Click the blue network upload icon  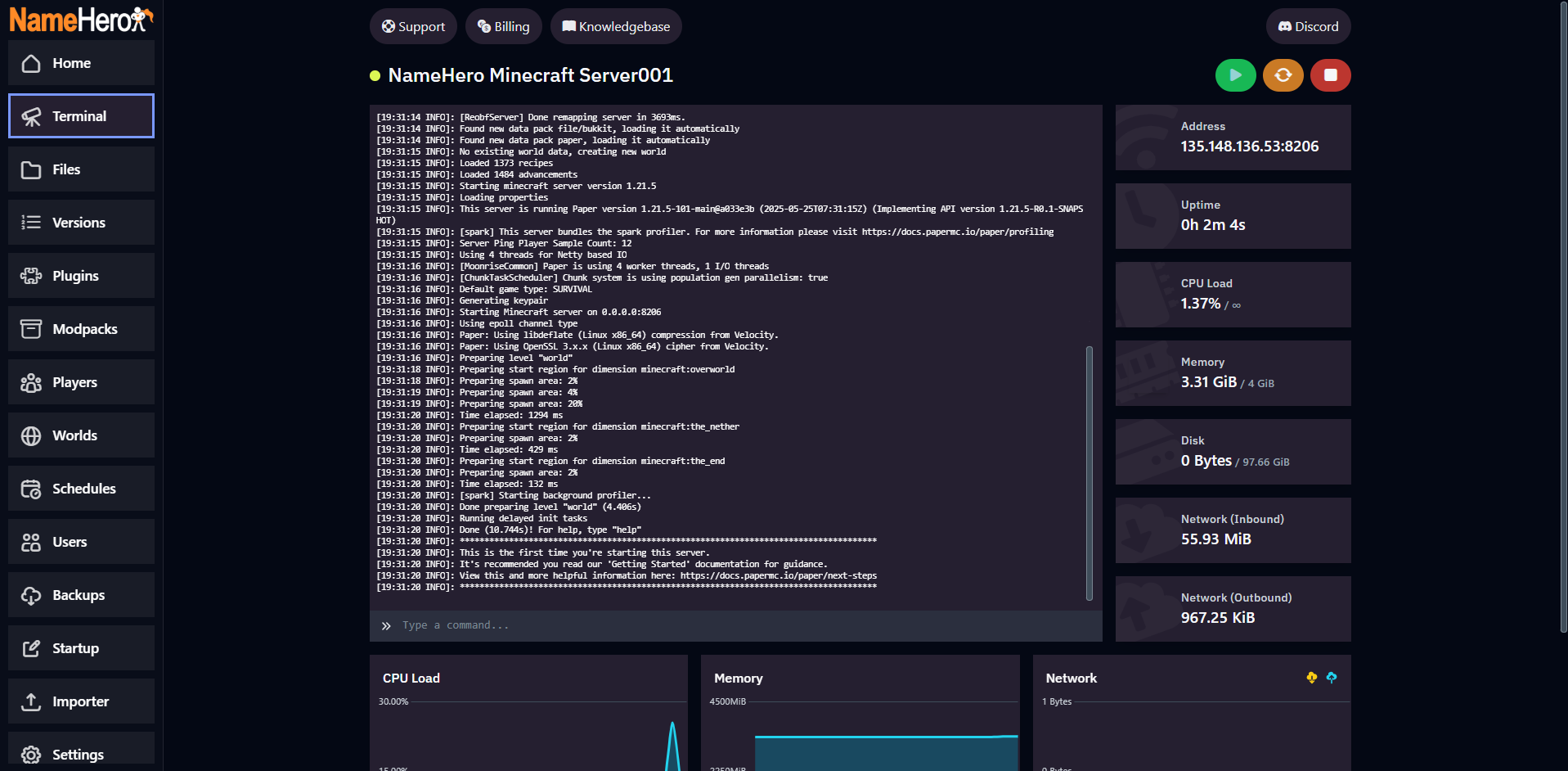pyautogui.click(x=1332, y=677)
